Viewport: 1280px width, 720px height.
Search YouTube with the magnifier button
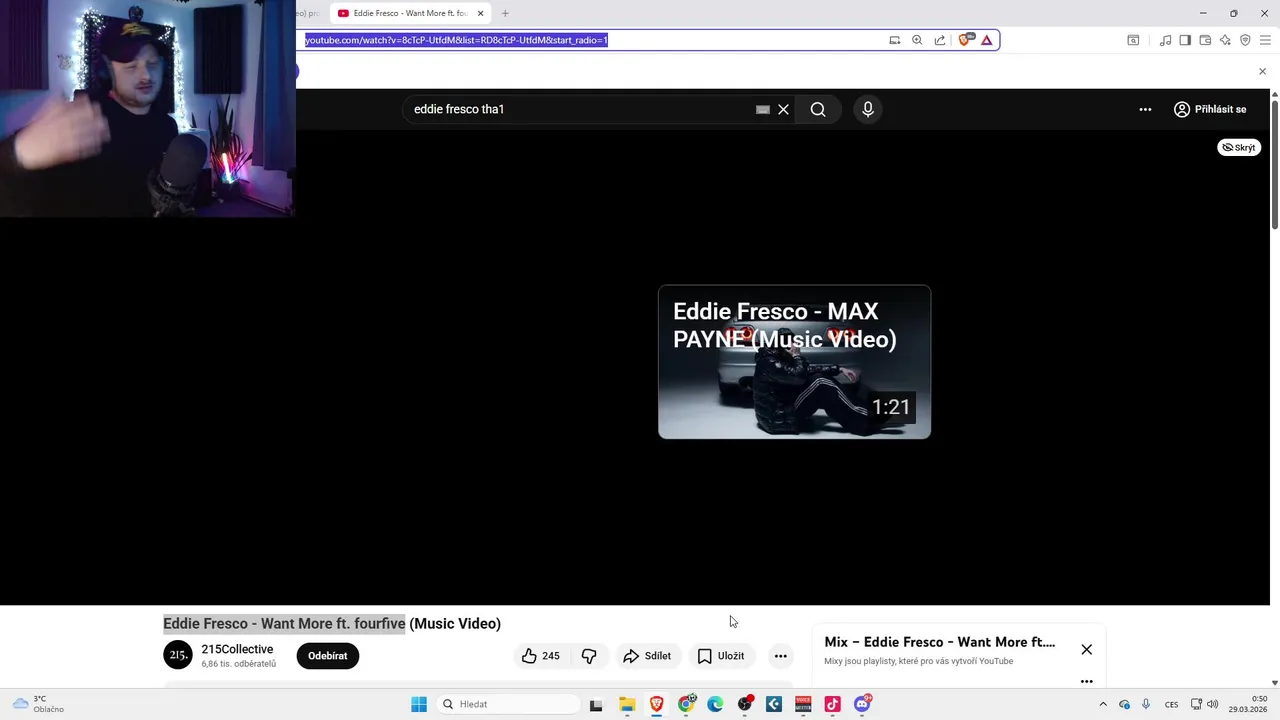click(x=818, y=109)
